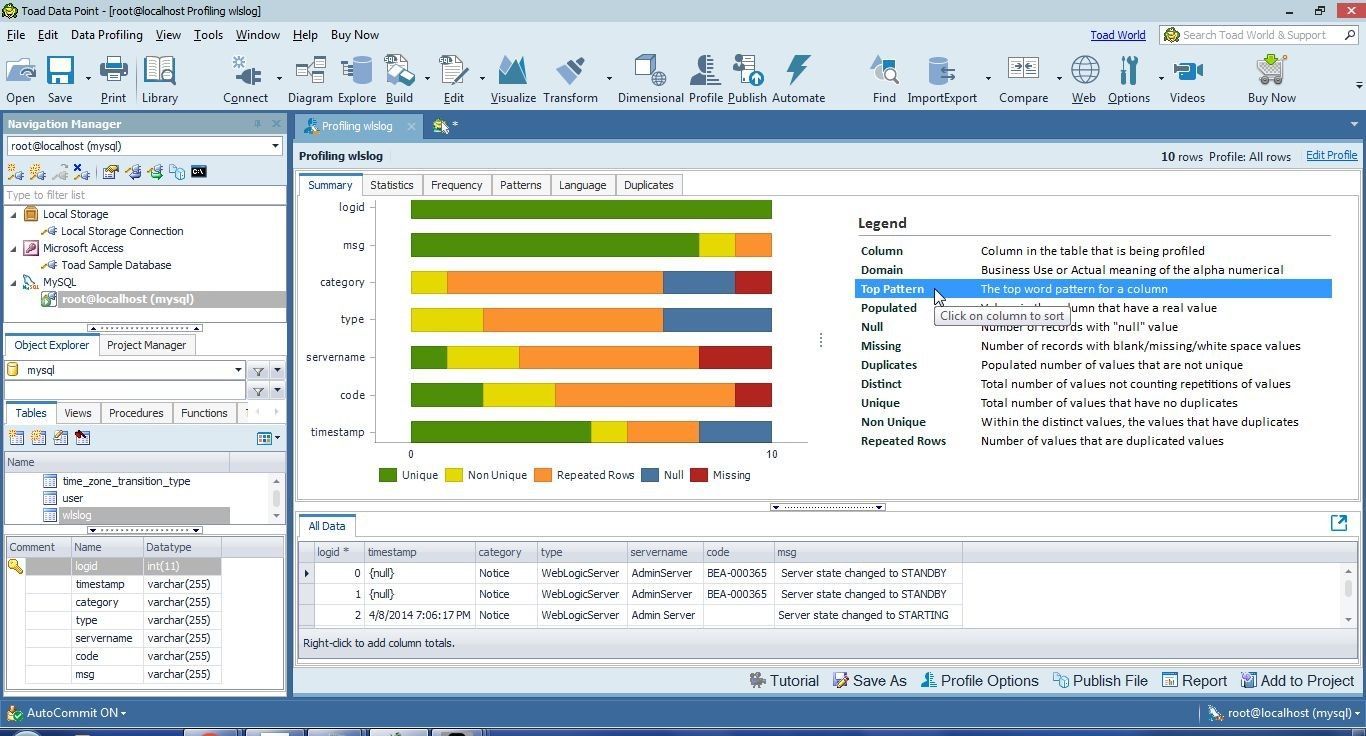Click the Save toolbar icon

click(60, 71)
